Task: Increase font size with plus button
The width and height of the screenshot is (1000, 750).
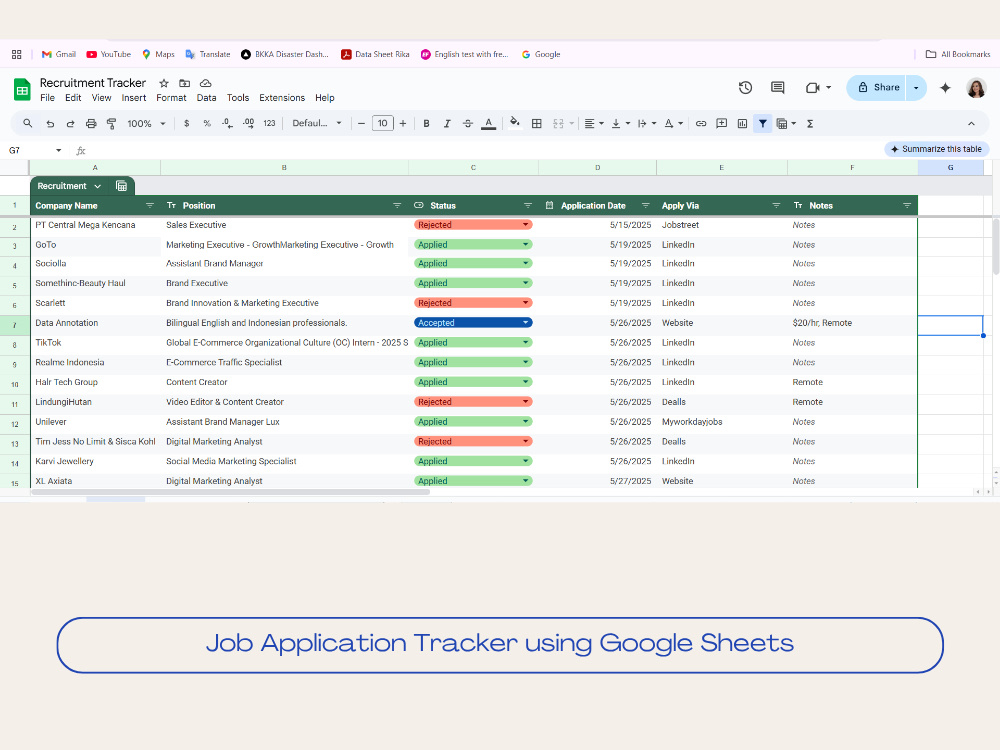Action: point(402,124)
